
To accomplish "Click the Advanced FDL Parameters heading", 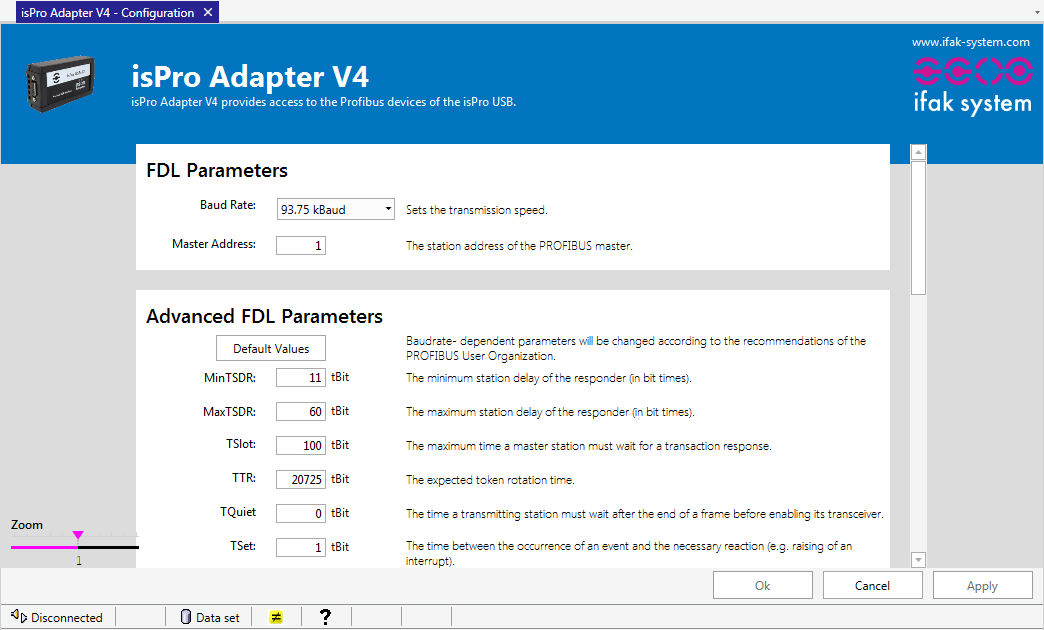I will (264, 316).
